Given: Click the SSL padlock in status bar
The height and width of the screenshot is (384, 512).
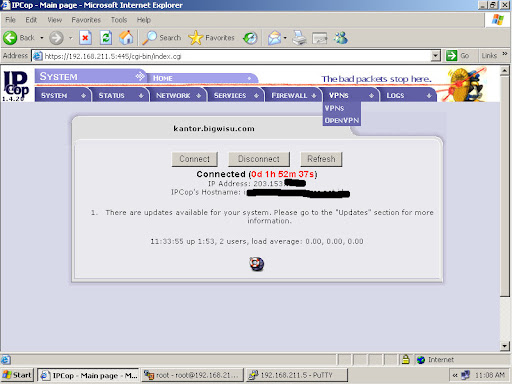Looking at the screenshot, I should 405,359.
